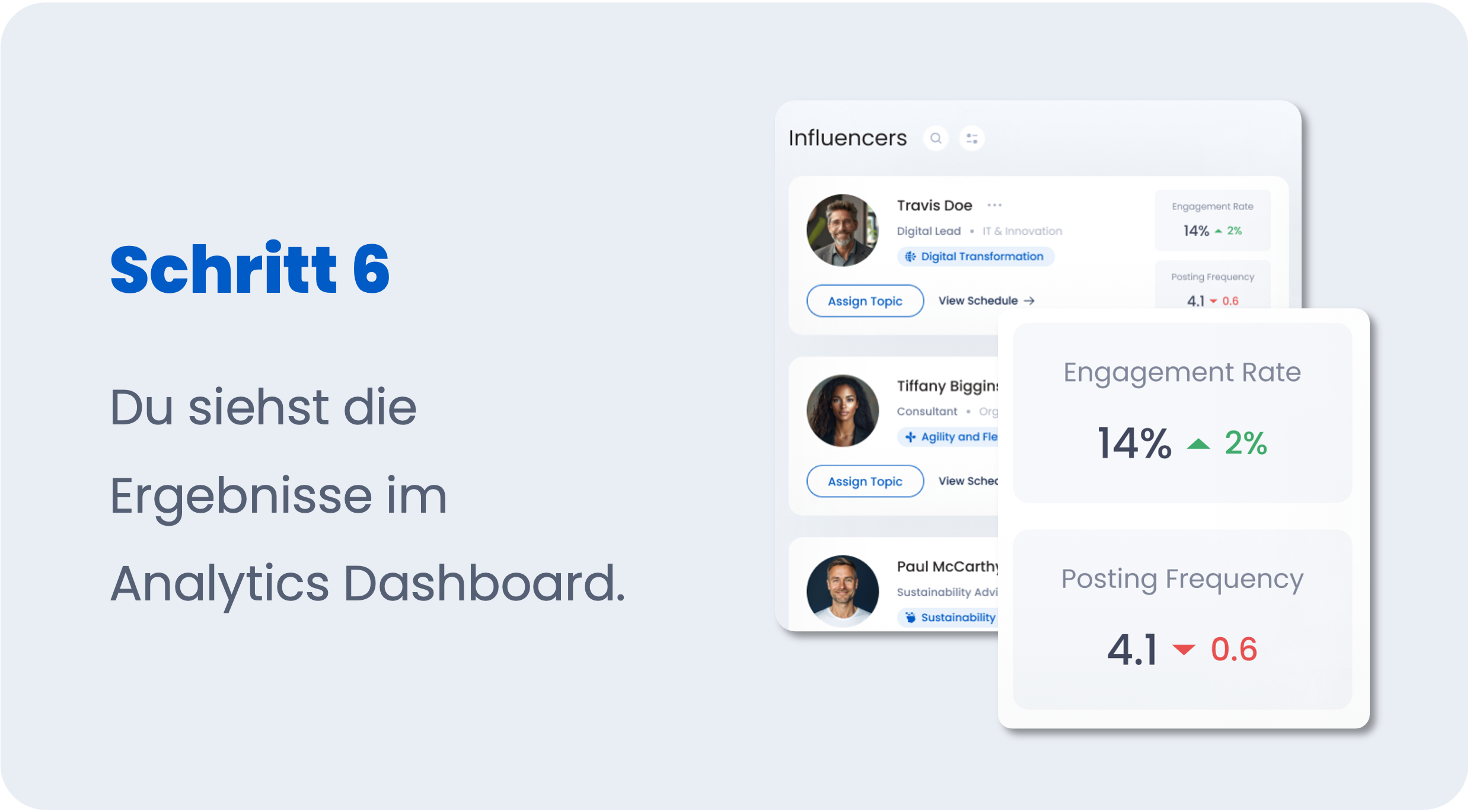The image size is (1470, 812).
Task: Open the three-dot menu next to Travis Doe
Action: coord(994,205)
